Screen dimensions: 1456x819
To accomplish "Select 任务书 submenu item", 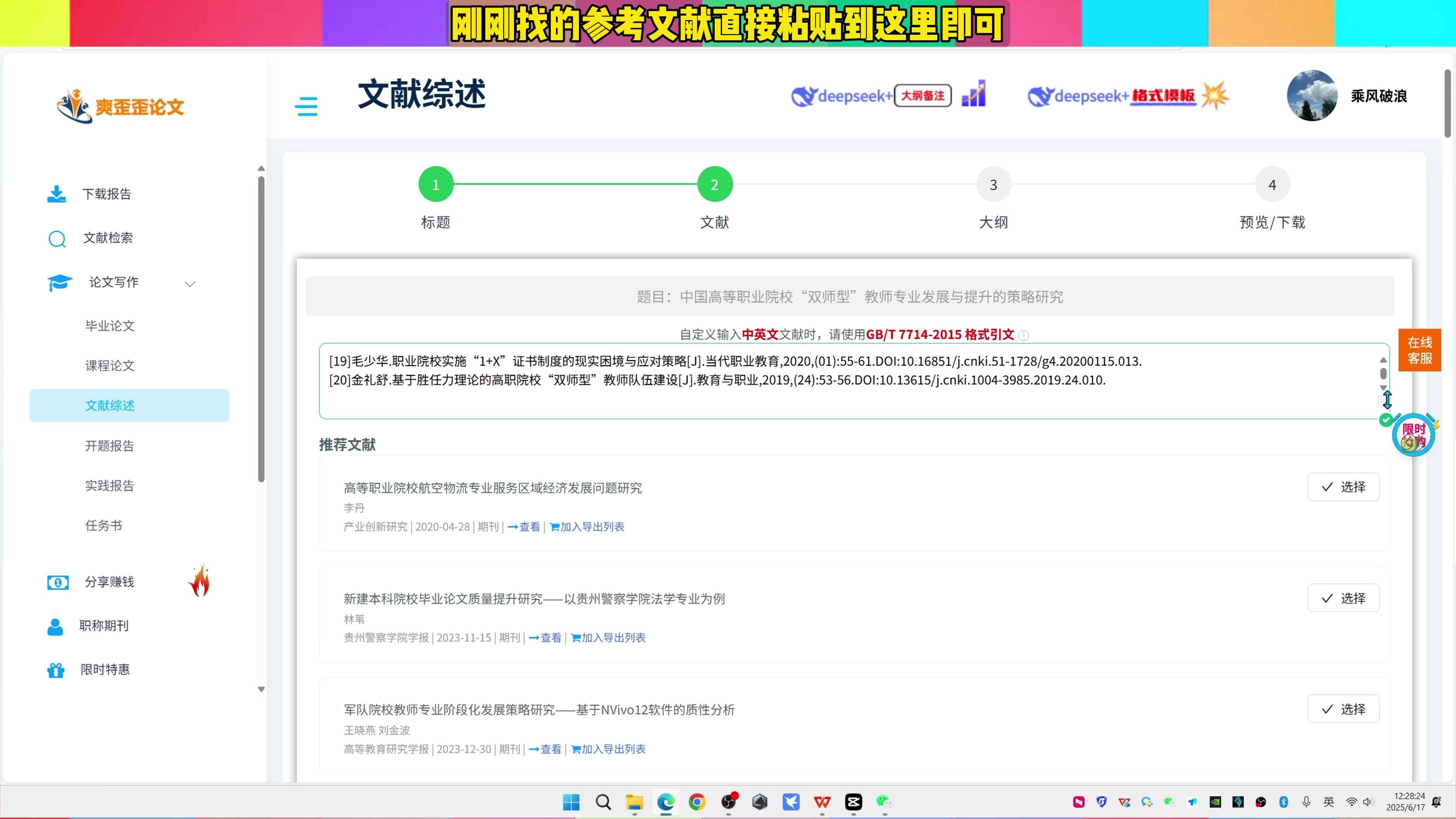I will click(x=104, y=526).
